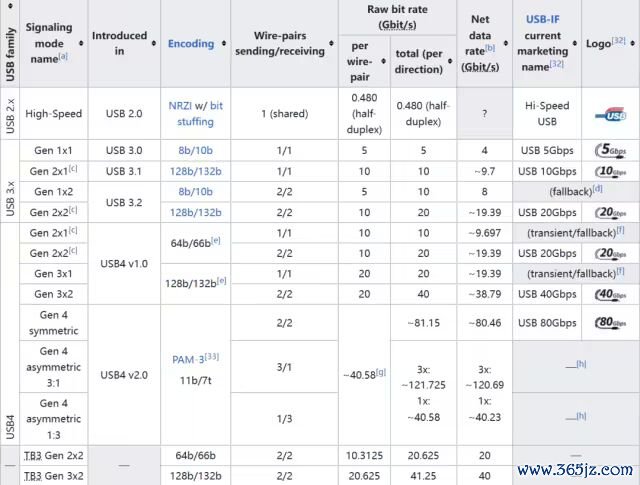Sort the table by USB family
The image size is (640, 485).
[x=10, y=6]
